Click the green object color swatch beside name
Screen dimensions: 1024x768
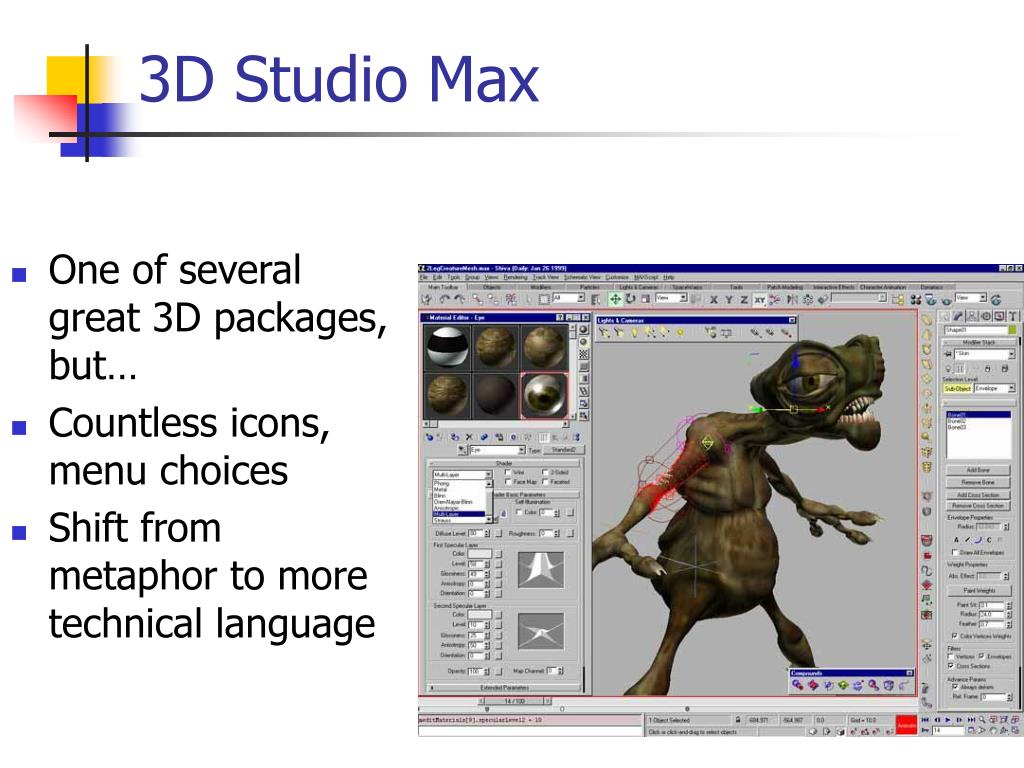[x=1013, y=330]
